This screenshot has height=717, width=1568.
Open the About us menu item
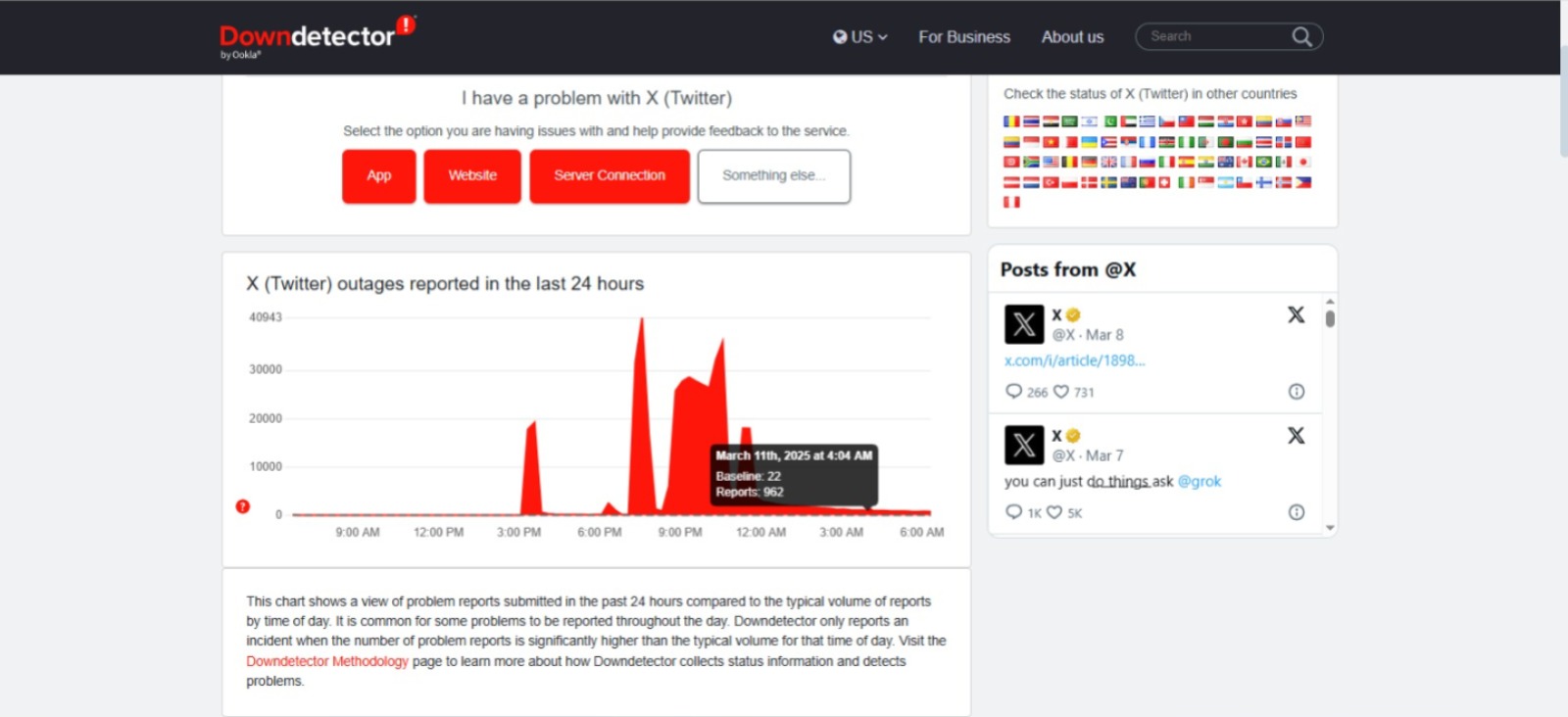pyautogui.click(x=1072, y=37)
